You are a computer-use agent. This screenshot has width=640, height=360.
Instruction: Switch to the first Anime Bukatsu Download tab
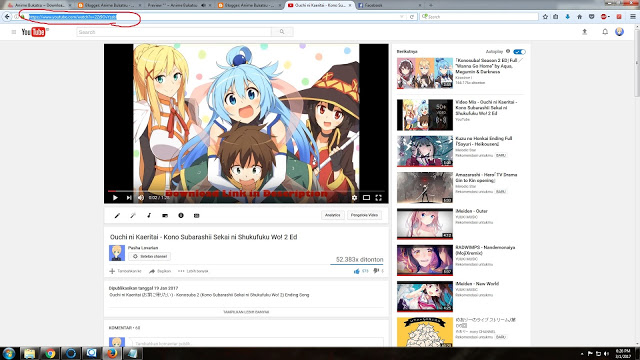point(38,5)
